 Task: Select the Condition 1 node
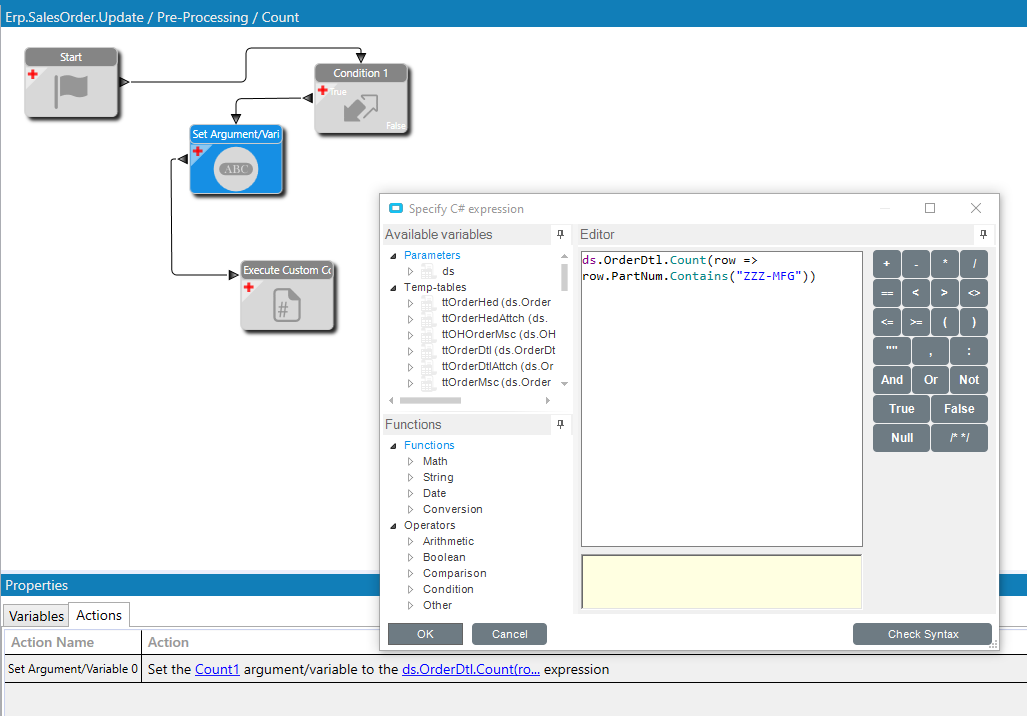[x=362, y=100]
